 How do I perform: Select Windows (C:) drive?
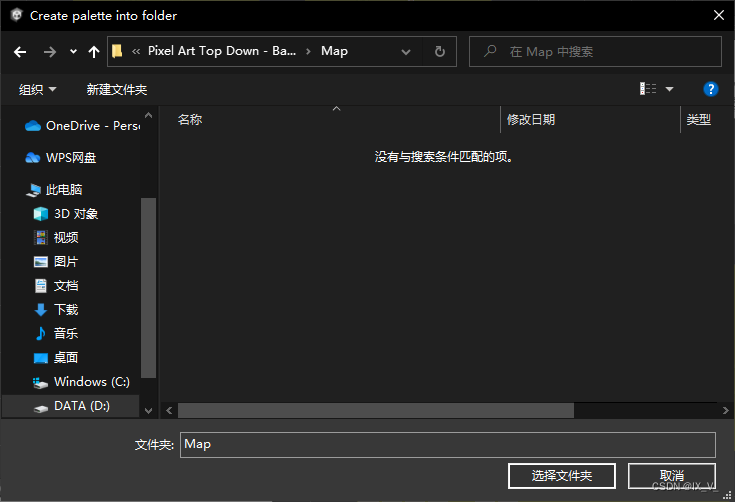(91, 382)
